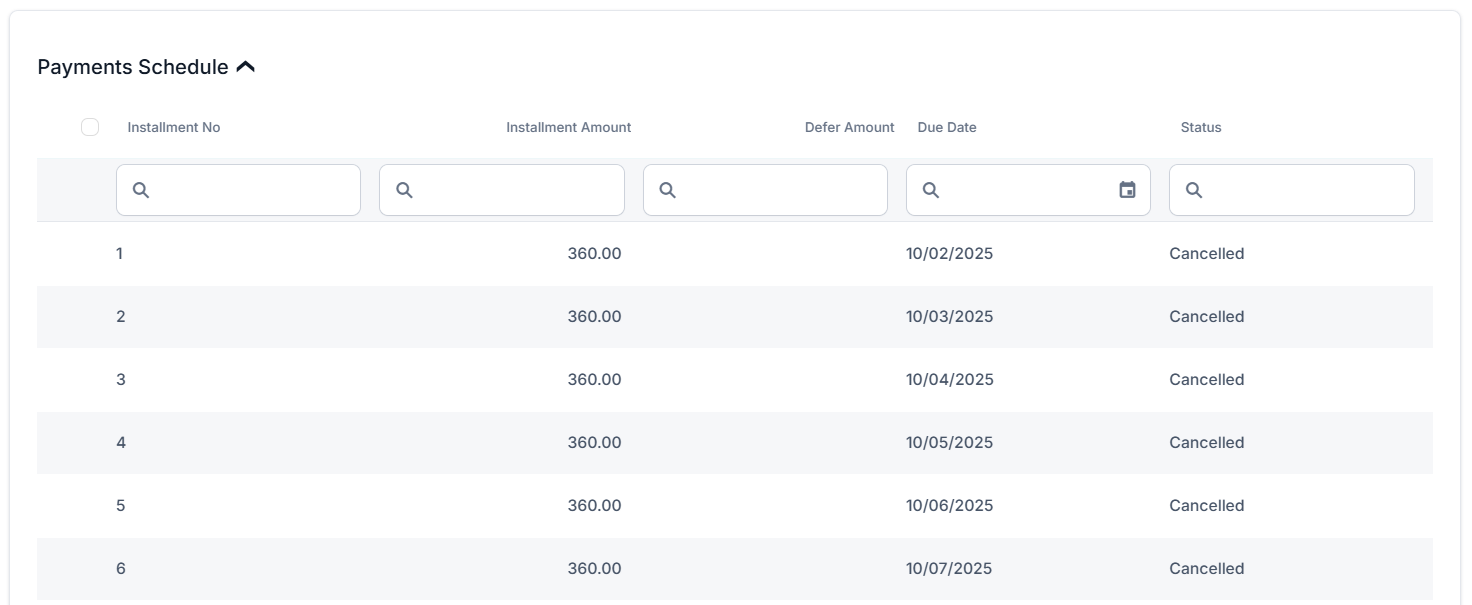
Task: Sort by Status column header
Action: coord(1201,127)
